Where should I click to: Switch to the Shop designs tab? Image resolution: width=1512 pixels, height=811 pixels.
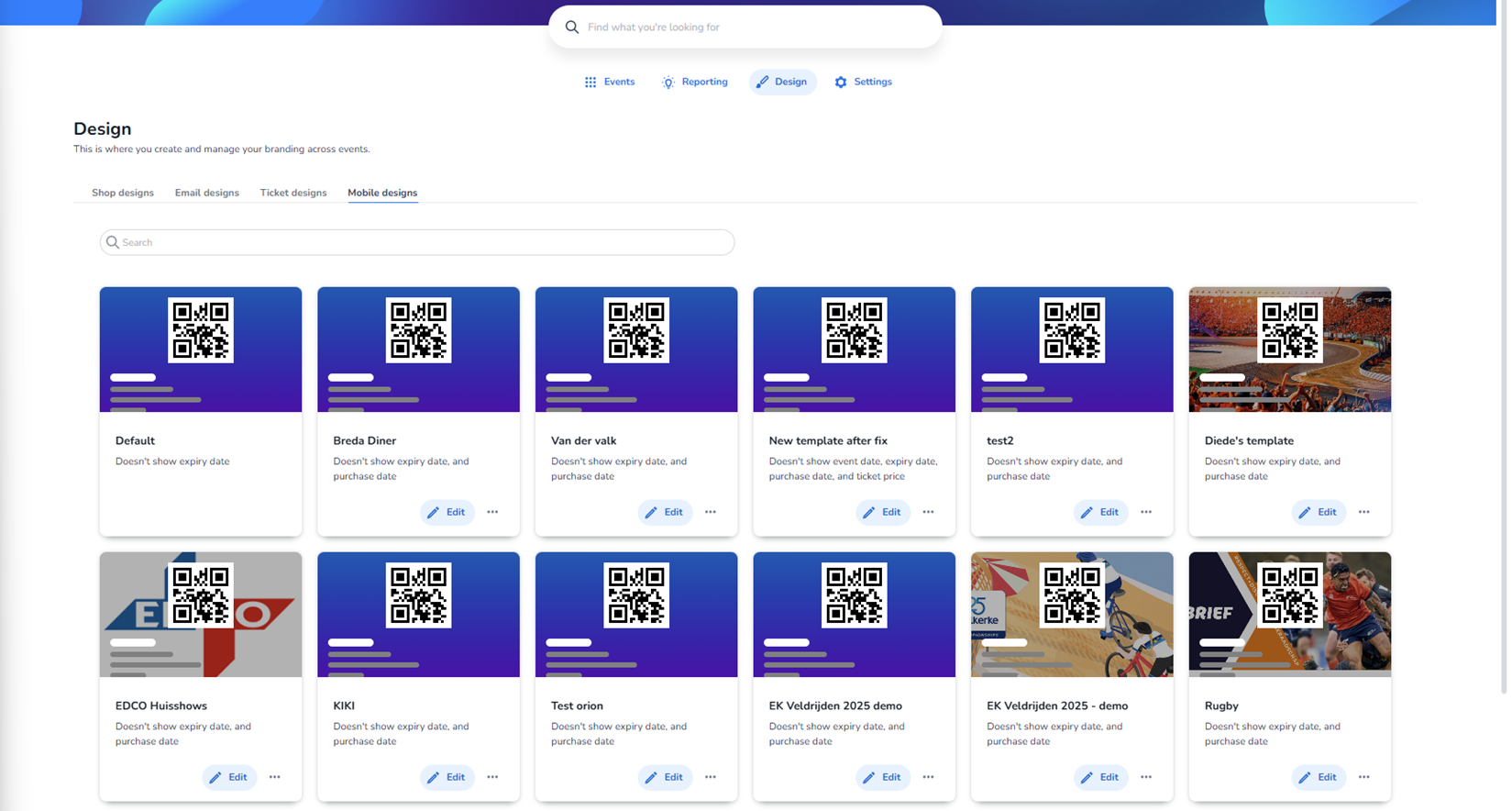123,193
